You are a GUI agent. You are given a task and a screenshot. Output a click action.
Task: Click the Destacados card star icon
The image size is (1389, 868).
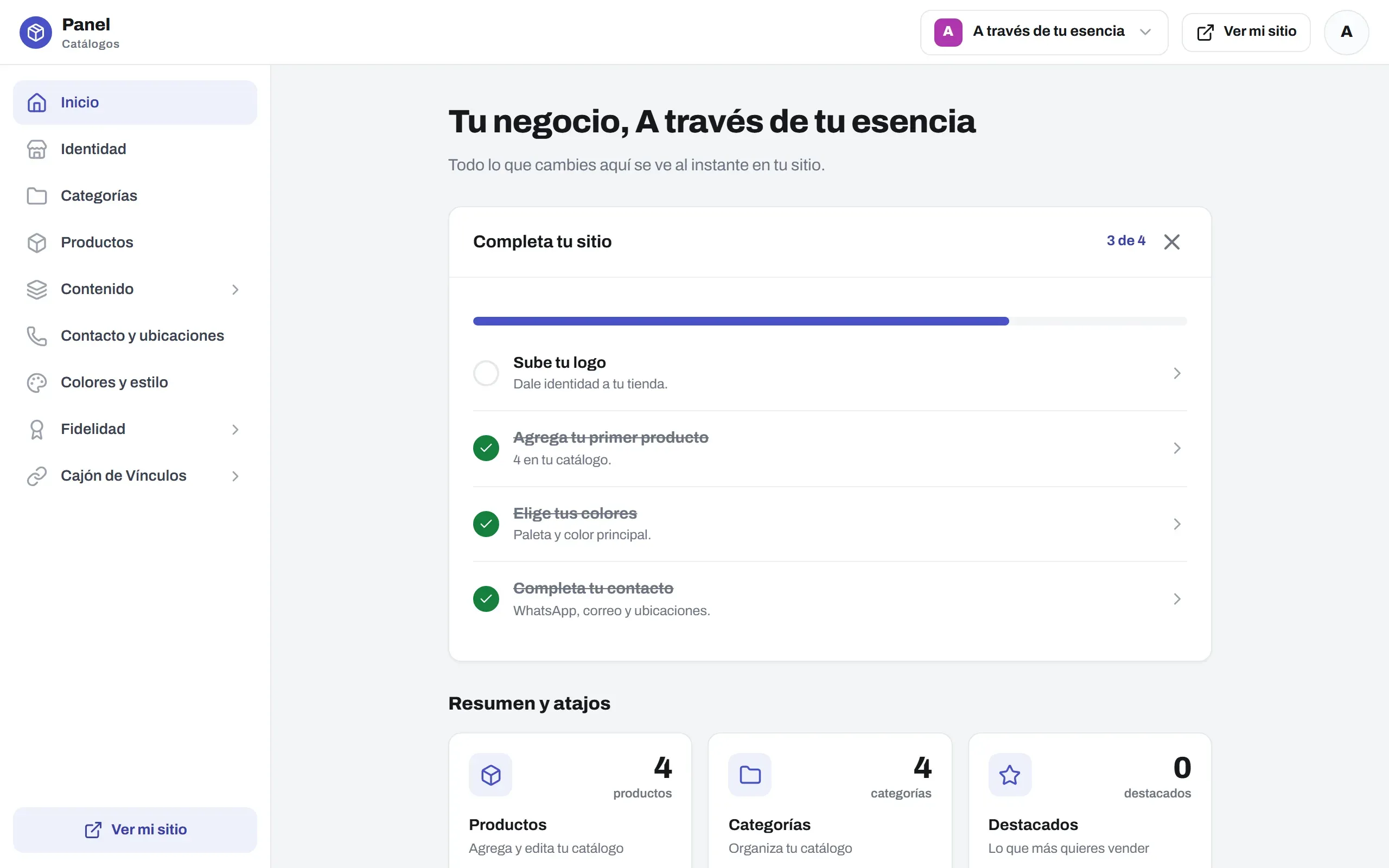point(1010,775)
